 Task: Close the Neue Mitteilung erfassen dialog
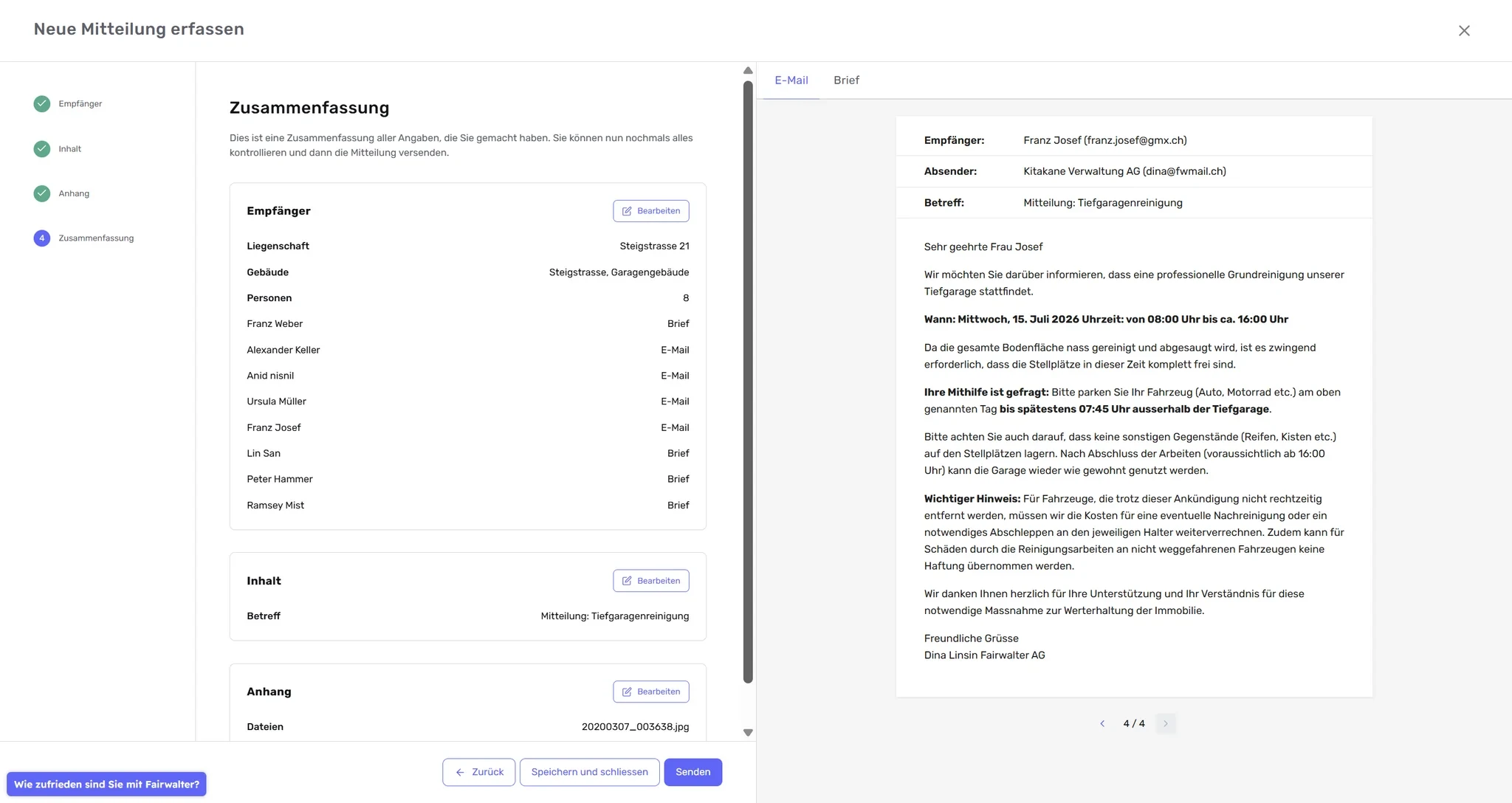tap(1464, 30)
